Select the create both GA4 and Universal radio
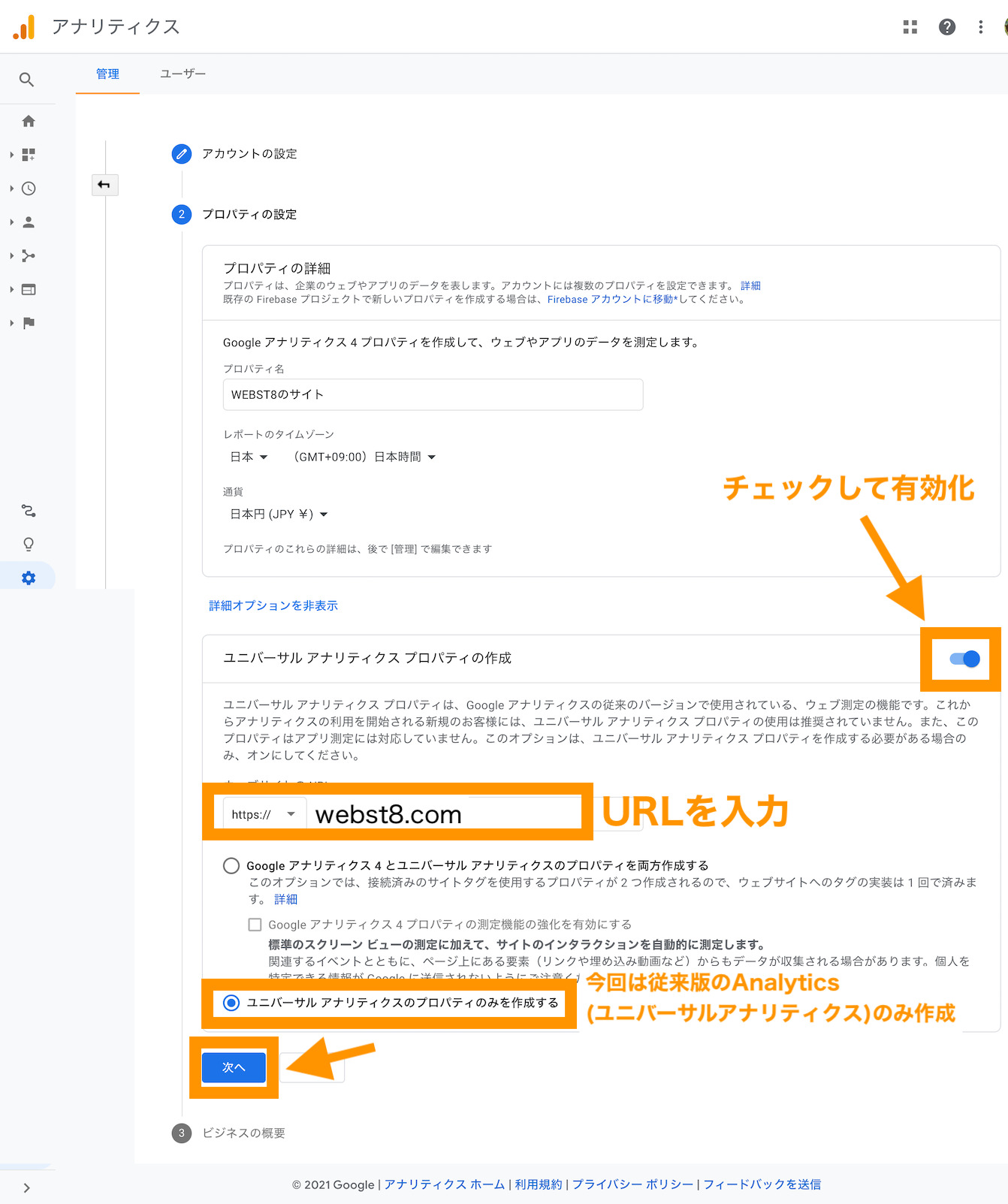The height and width of the screenshot is (1204, 1008). pos(231,865)
